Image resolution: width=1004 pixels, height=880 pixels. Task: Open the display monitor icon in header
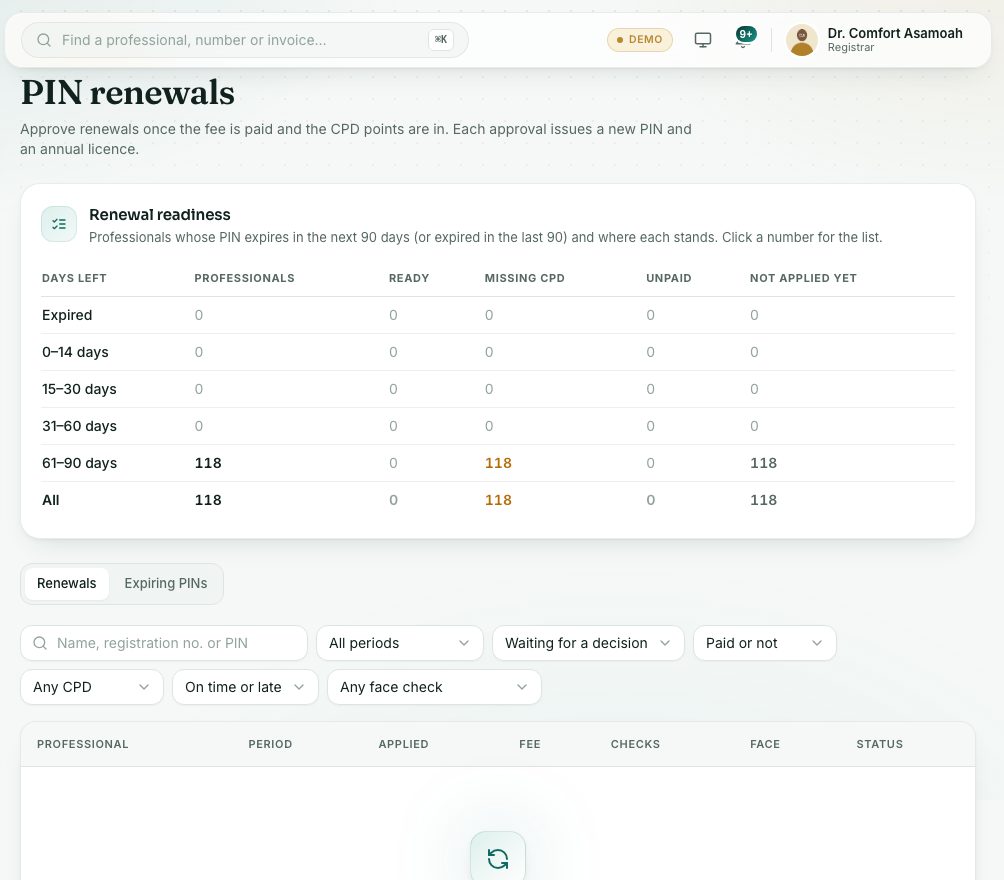(x=702, y=40)
